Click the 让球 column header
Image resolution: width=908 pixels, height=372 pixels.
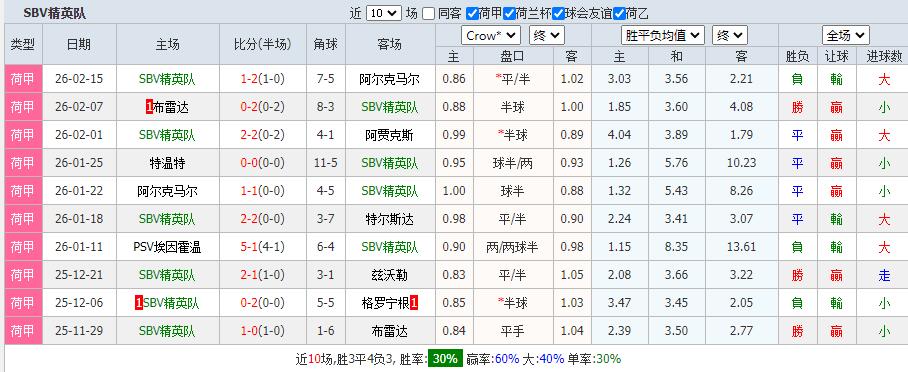836,56
